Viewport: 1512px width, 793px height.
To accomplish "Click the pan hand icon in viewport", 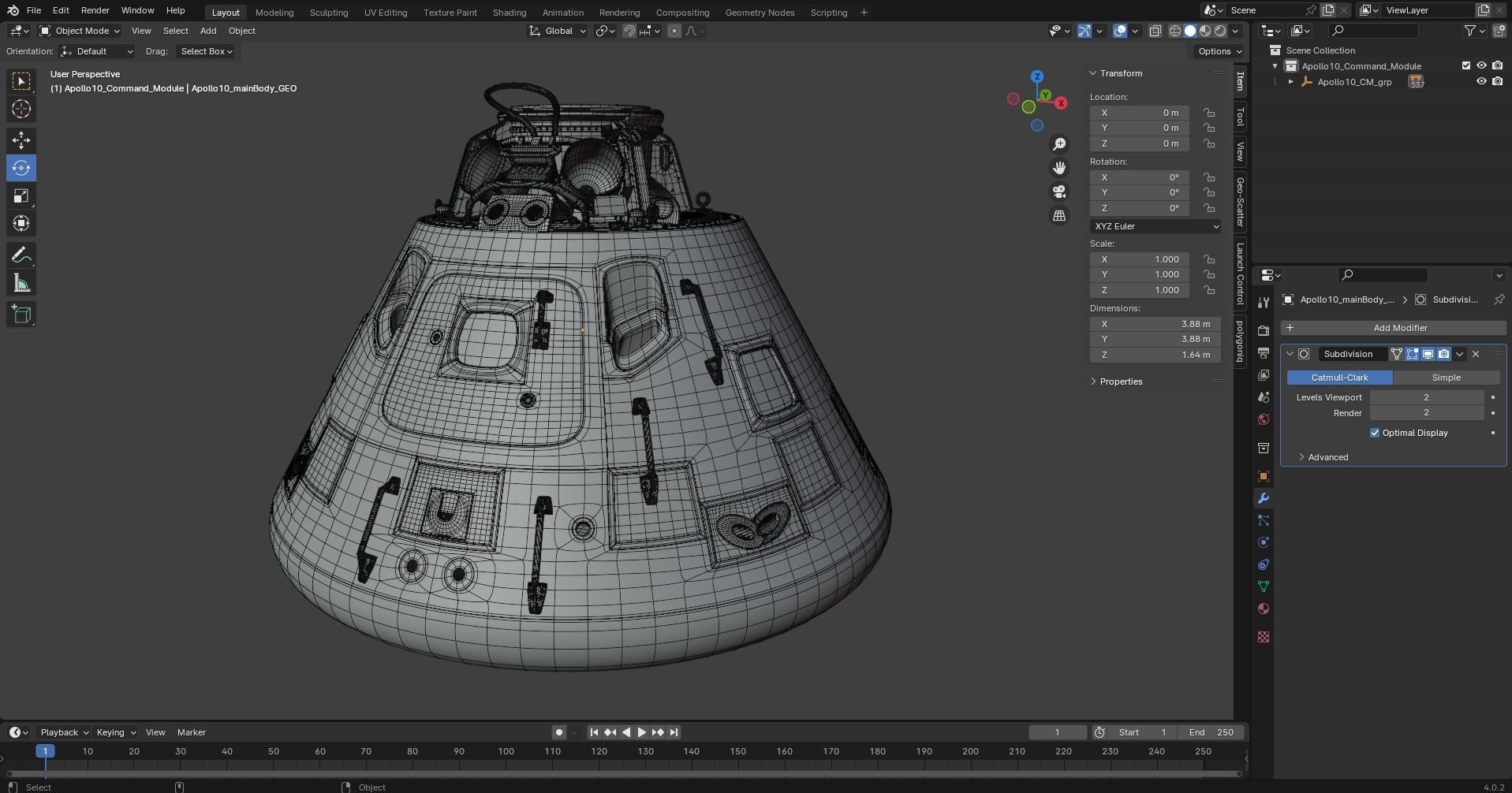I will pos(1059,168).
